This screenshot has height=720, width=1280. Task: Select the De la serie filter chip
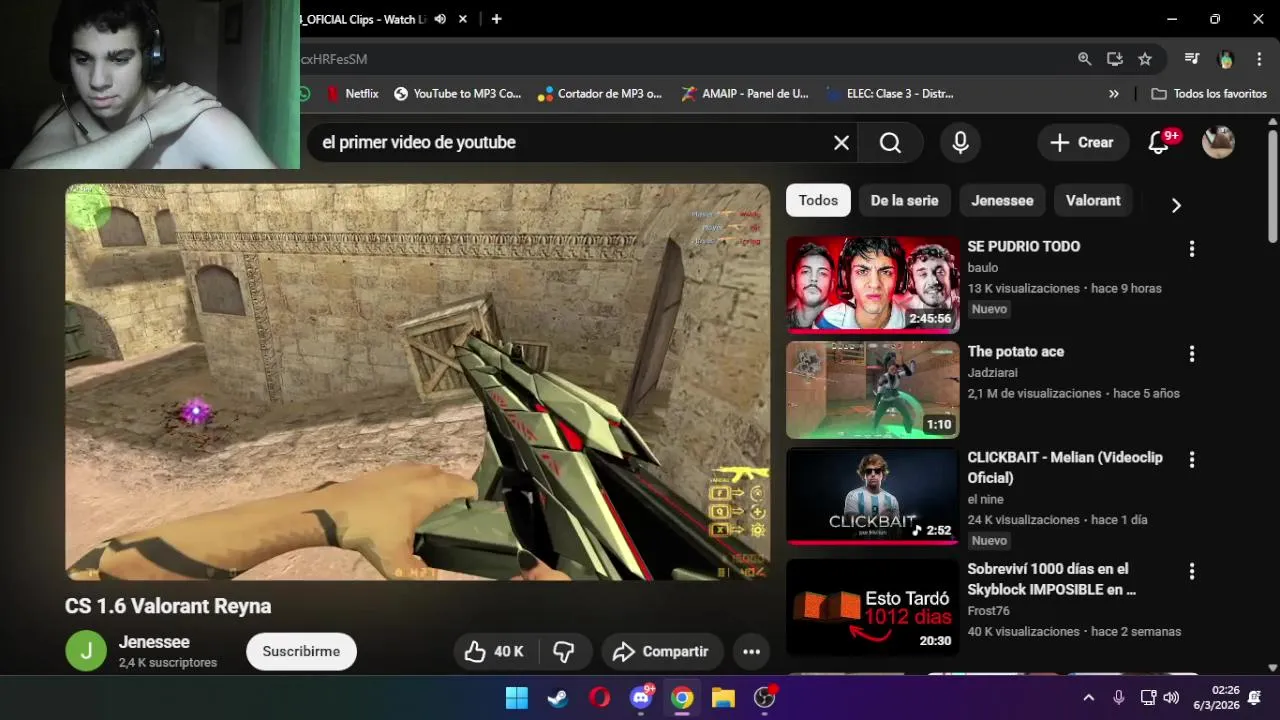tap(904, 200)
